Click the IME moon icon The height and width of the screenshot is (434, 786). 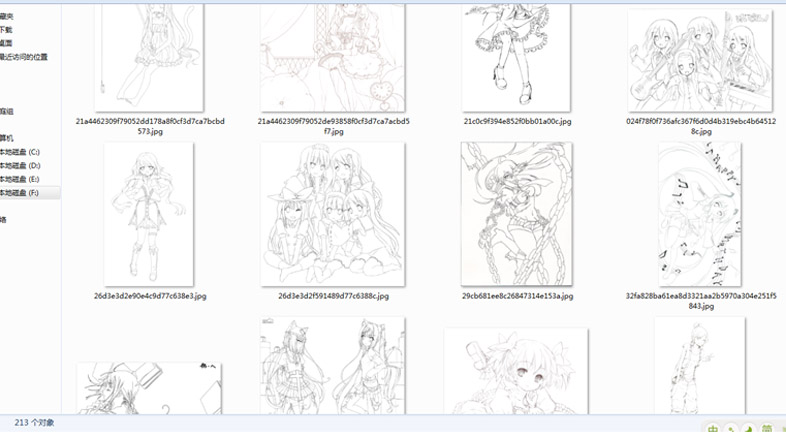tap(749, 428)
